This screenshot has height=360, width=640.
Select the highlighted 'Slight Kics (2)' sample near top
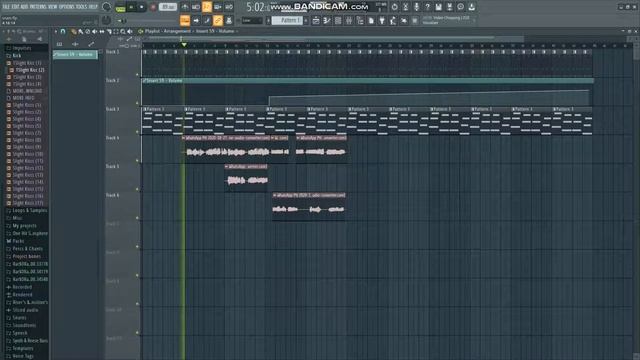[29, 70]
